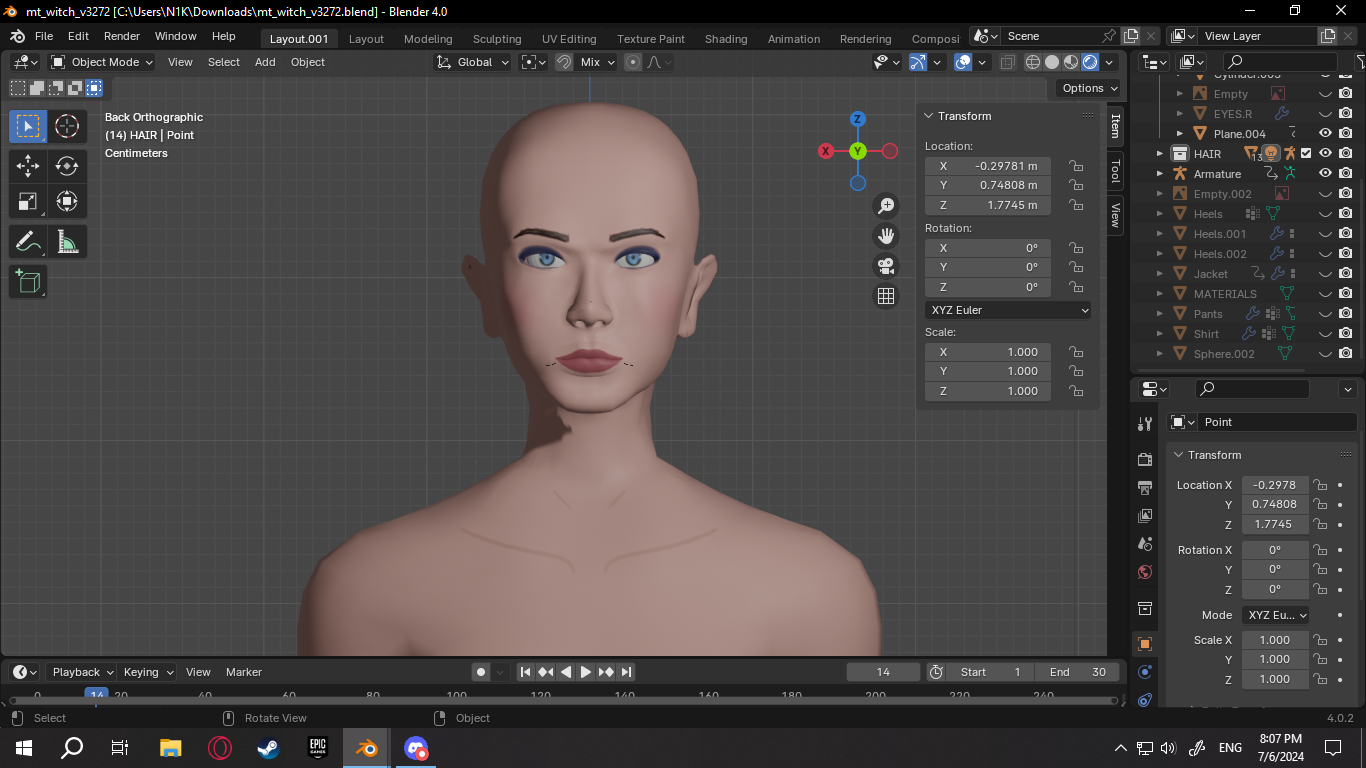Switch to the Sculpting workspace tab
1366x768 pixels.
coord(497,39)
